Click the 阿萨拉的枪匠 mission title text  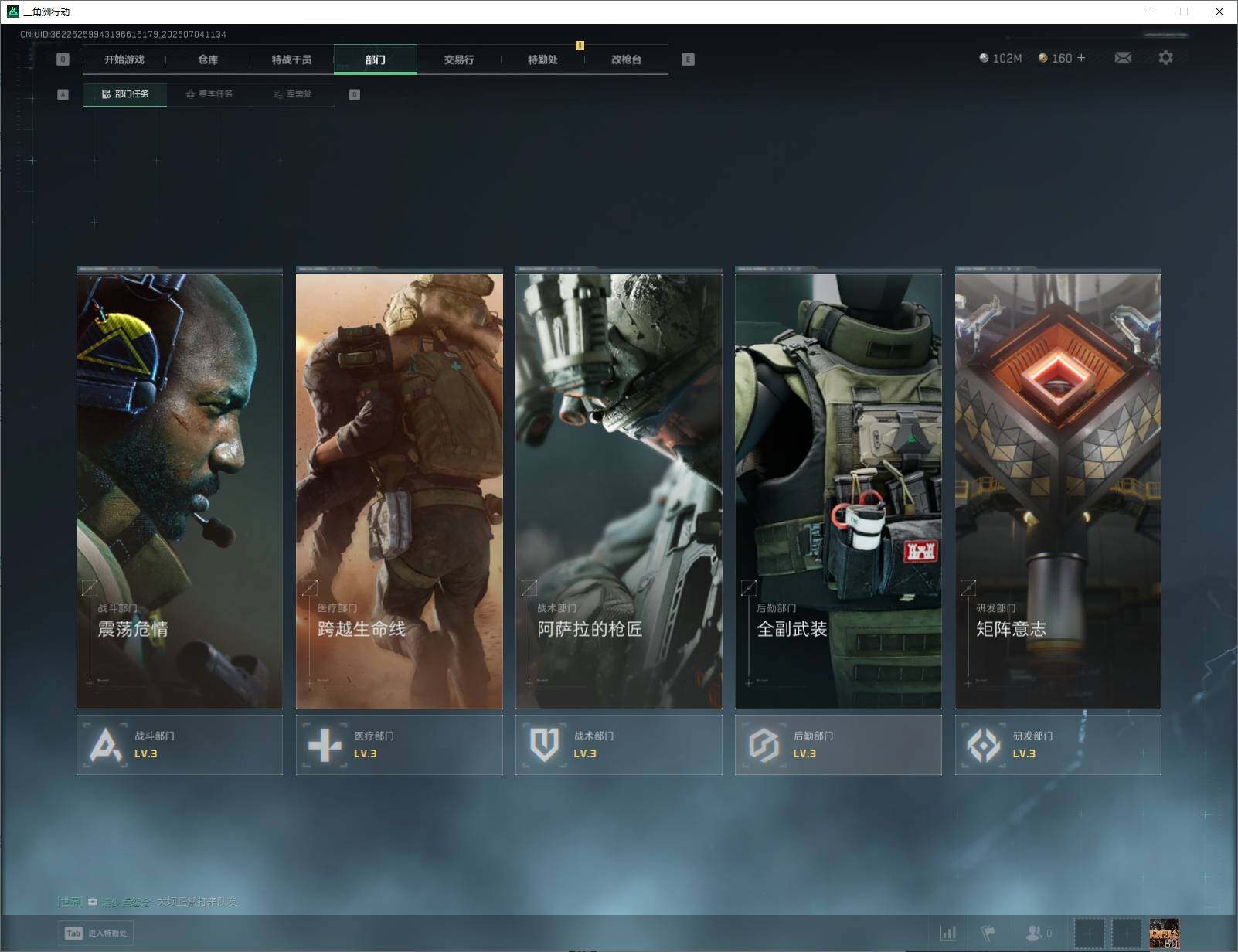tap(590, 629)
